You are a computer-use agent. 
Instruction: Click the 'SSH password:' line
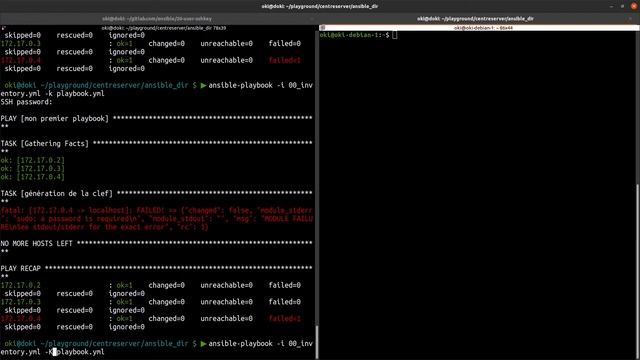pos(27,102)
